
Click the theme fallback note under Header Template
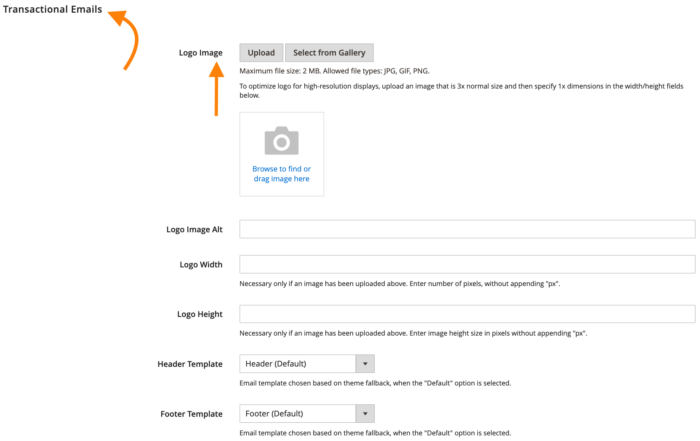(x=375, y=383)
